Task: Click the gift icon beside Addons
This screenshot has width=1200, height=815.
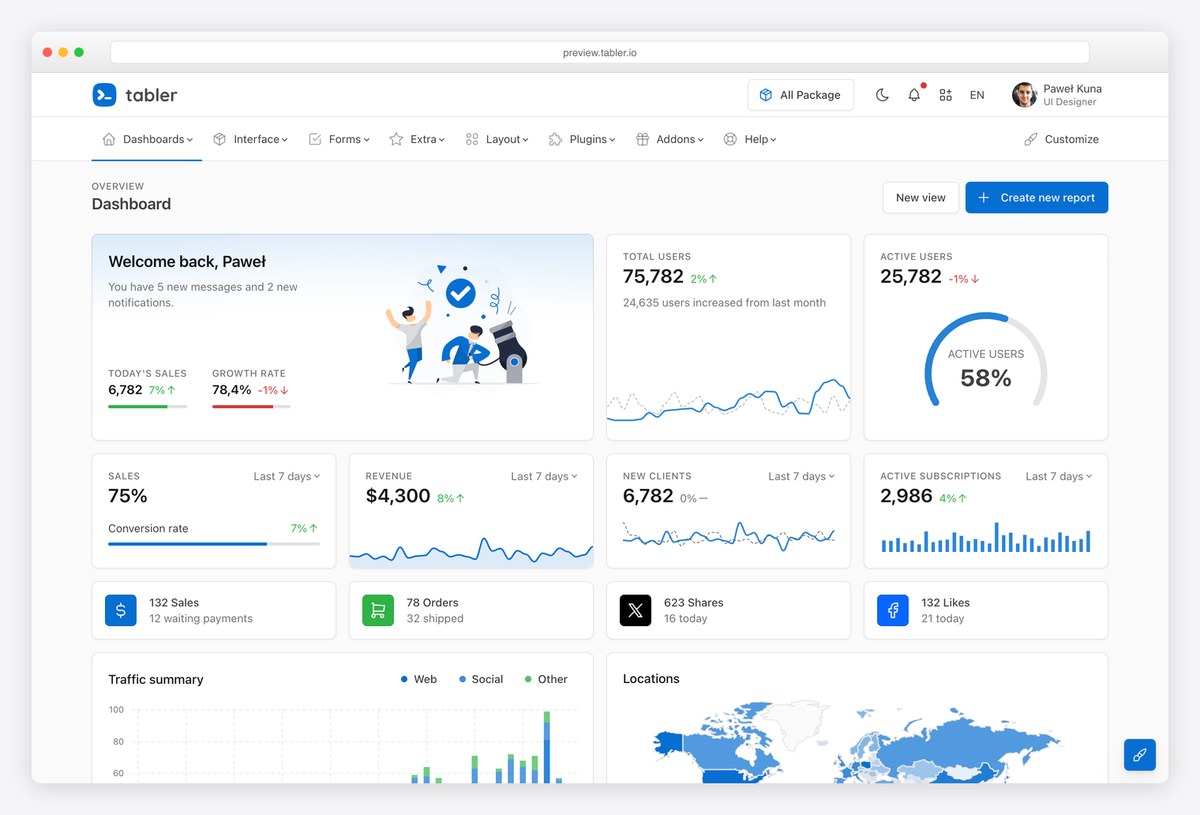Action: pyautogui.click(x=642, y=139)
